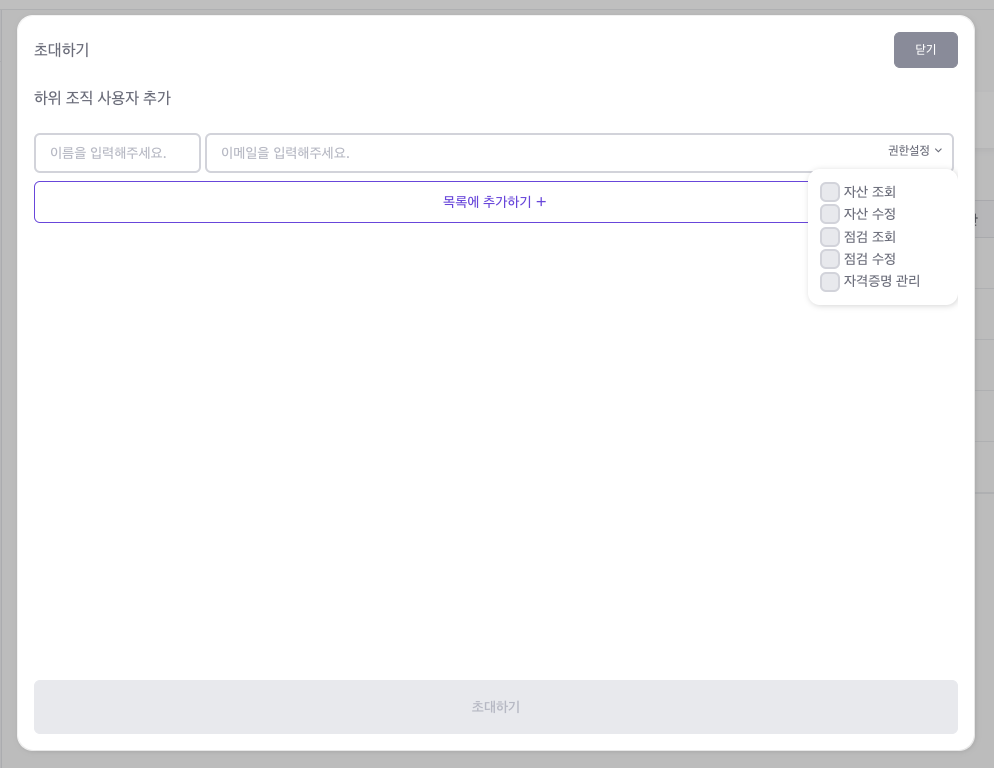The width and height of the screenshot is (994, 768).
Task: Toggle the 점검 조회 checkbox
Action: coord(830,237)
